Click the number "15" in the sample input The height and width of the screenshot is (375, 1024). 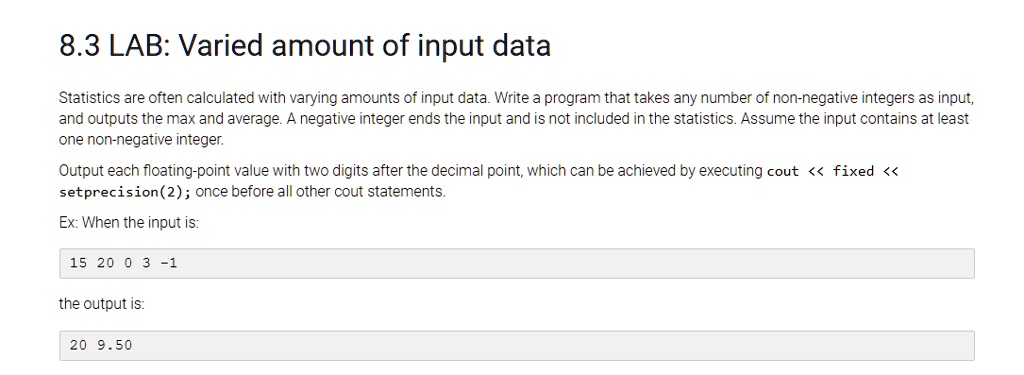(78, 263)
